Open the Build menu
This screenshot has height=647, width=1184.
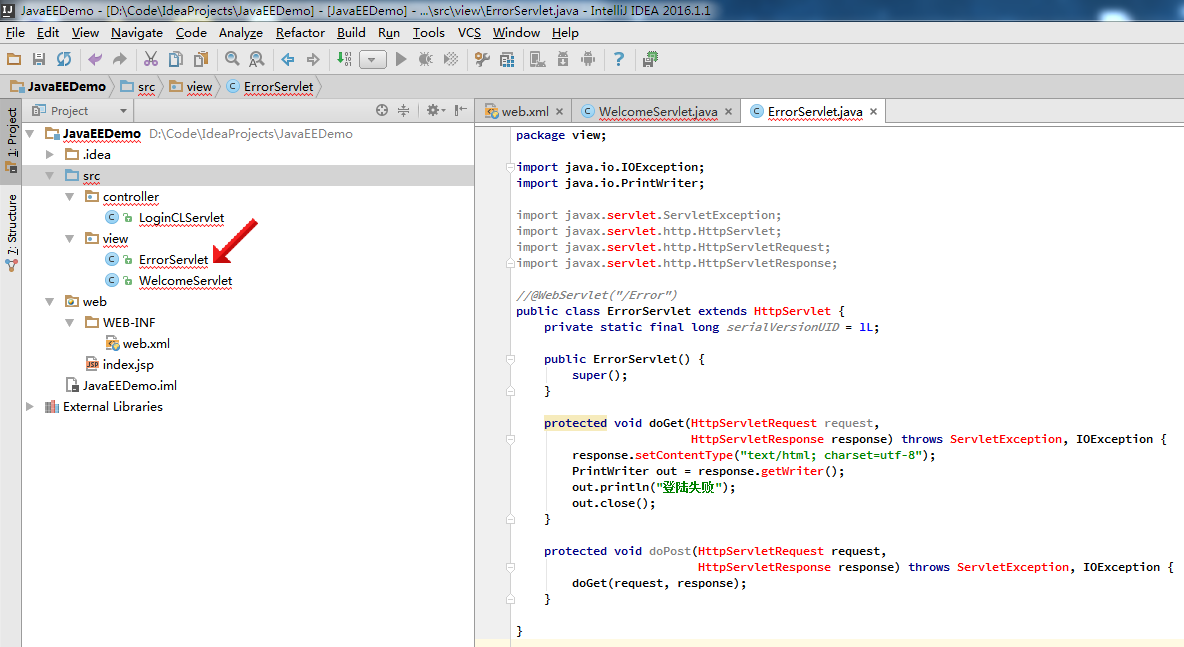pos(351,32)
